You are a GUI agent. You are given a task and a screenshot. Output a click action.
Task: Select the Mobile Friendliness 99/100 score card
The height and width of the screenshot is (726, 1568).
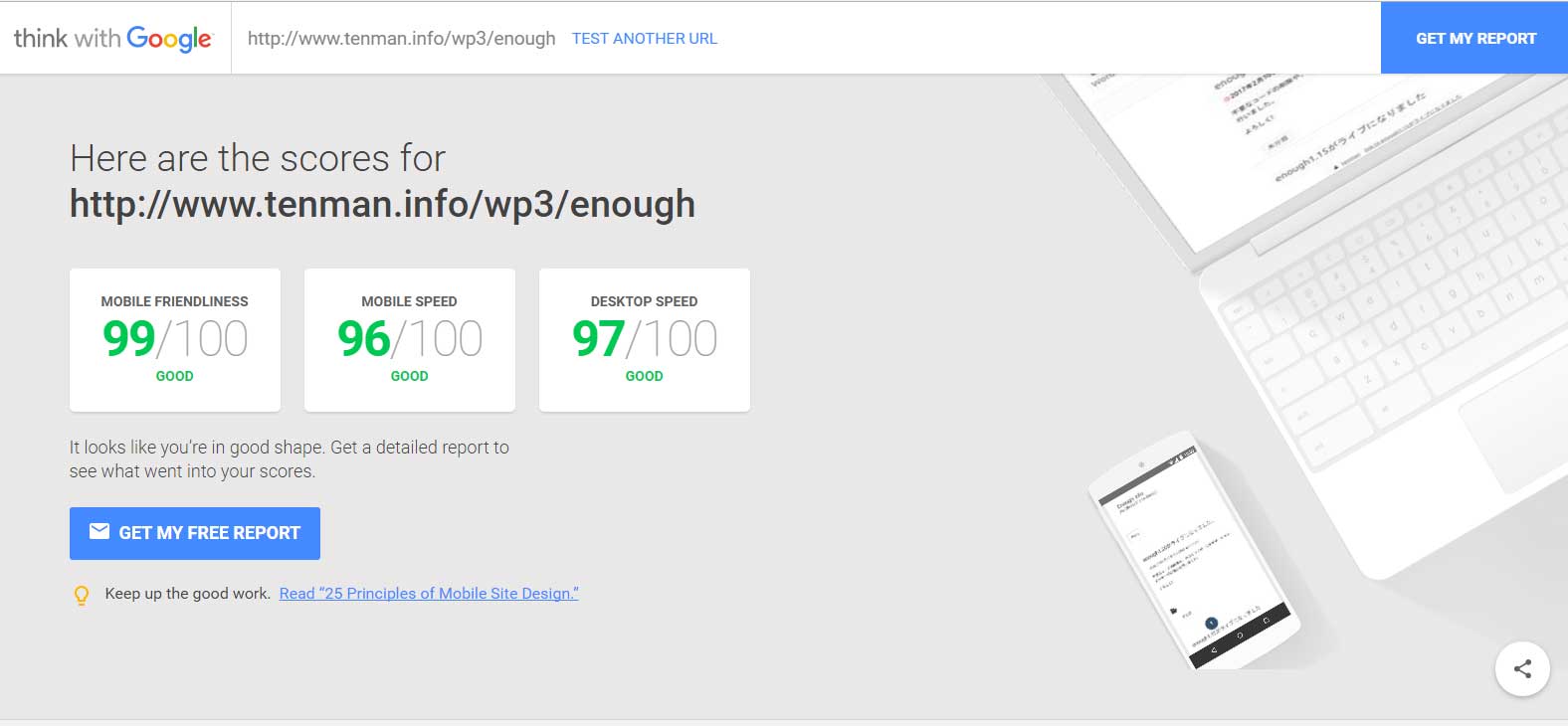tap(175, 339)
